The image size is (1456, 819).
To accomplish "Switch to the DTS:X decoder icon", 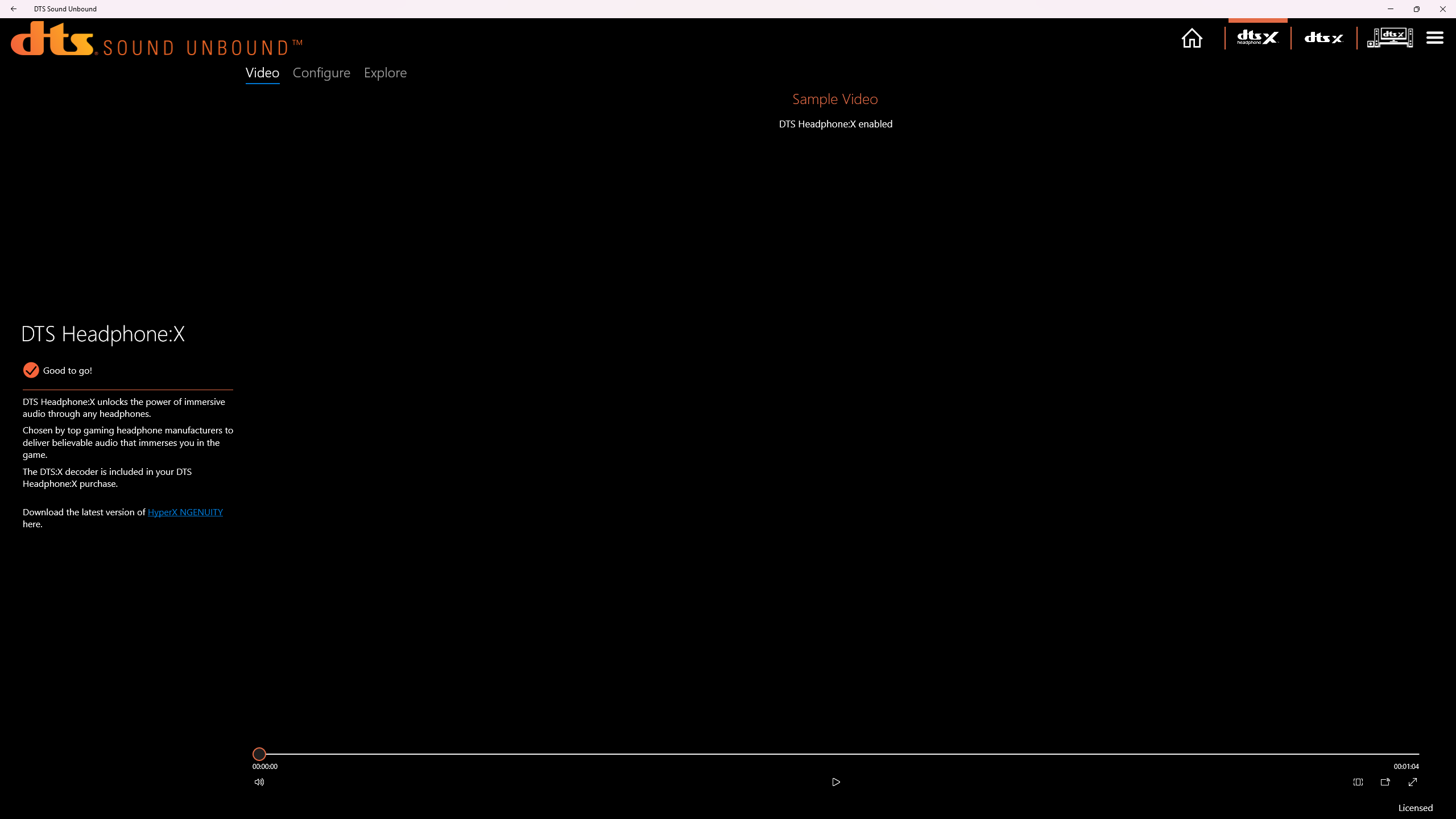I will (1323, 38).
